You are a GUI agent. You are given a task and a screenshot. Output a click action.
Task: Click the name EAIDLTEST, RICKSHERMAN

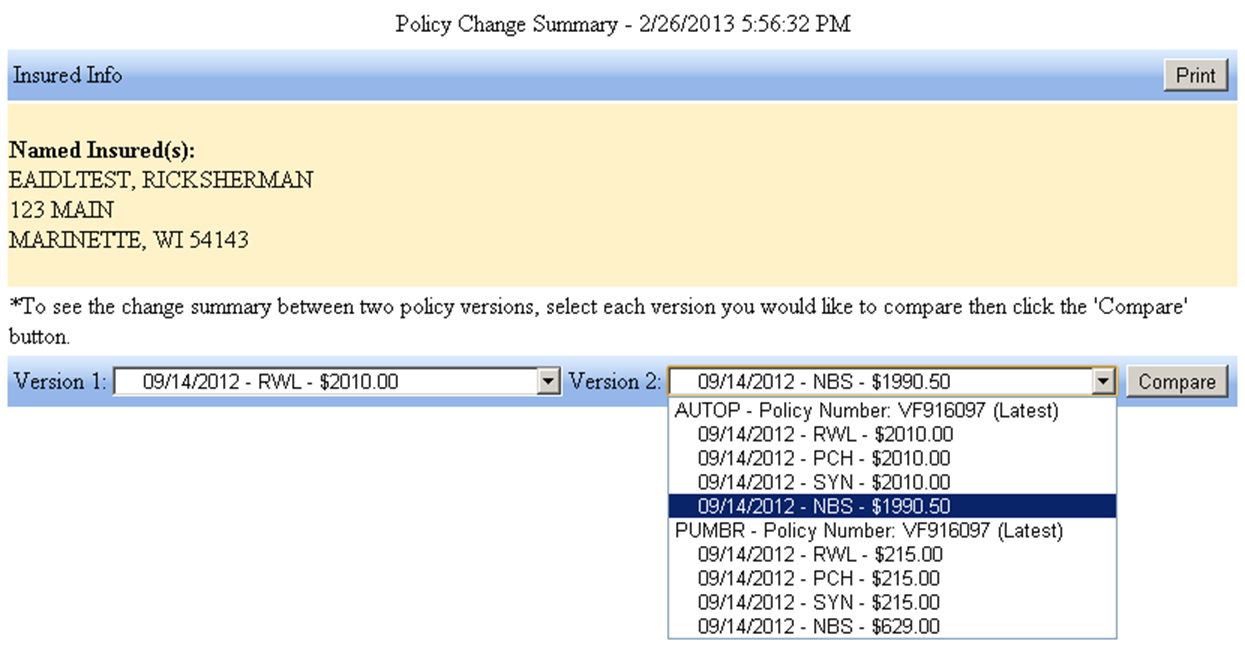[x=160, y=181]
